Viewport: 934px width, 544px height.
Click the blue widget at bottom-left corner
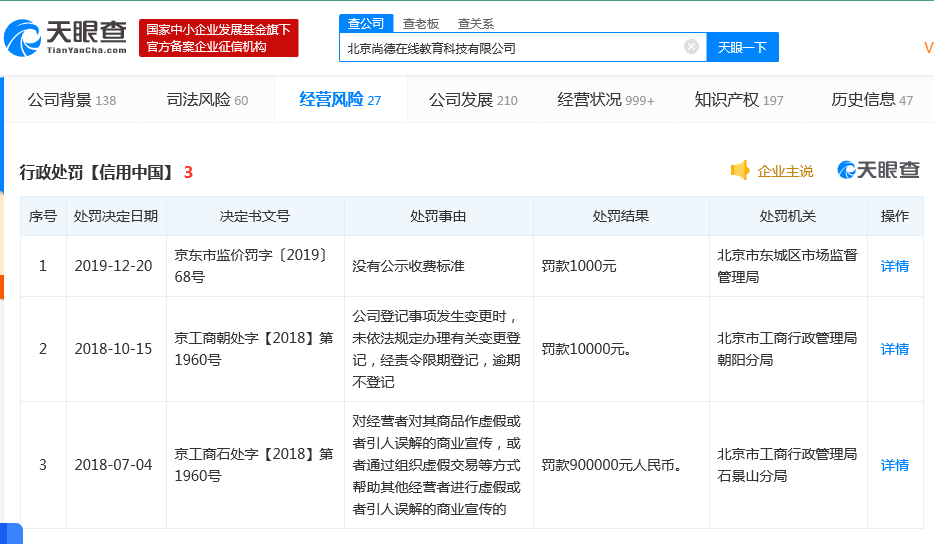click(x=11, y=533)
